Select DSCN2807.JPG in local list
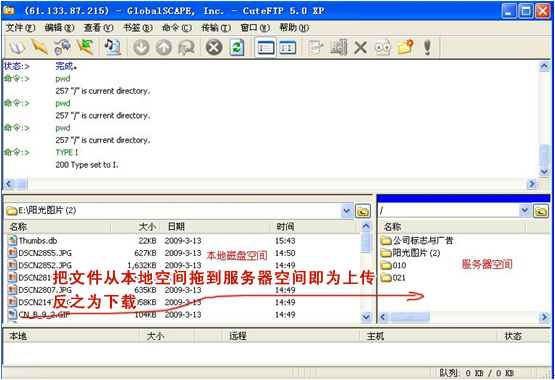 (x=45, y=290)
